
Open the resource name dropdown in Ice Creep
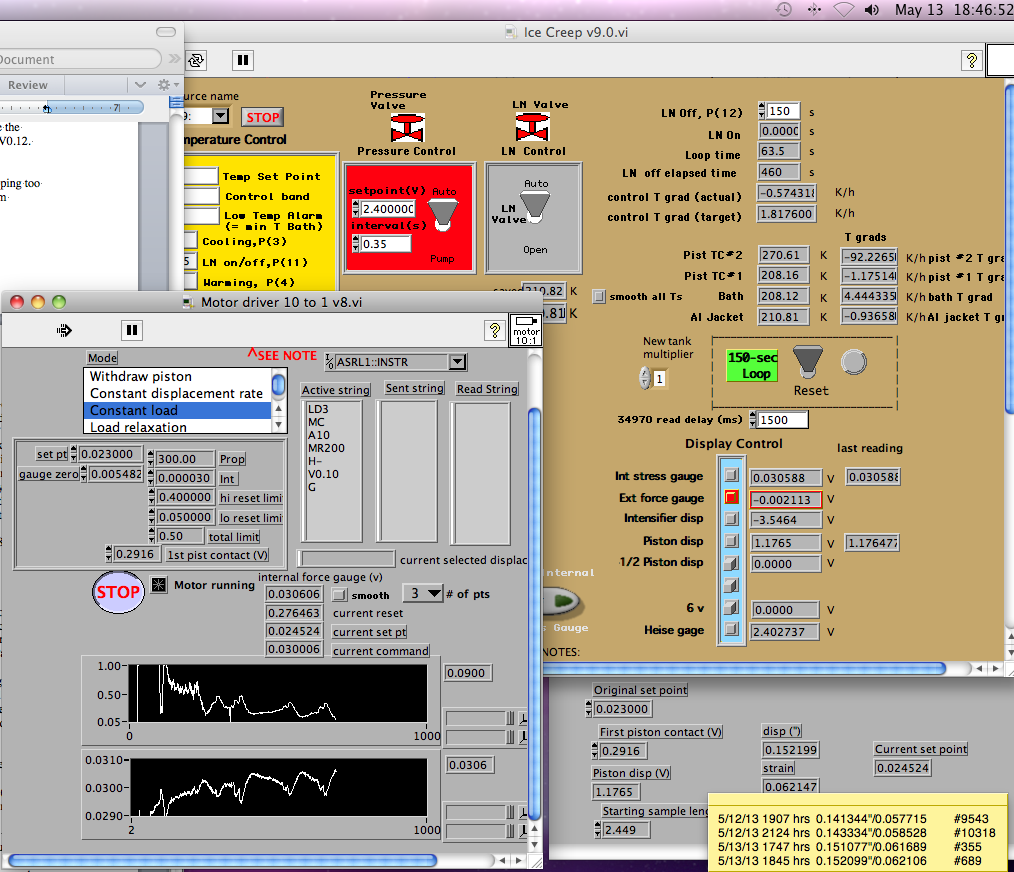[220, 117]
